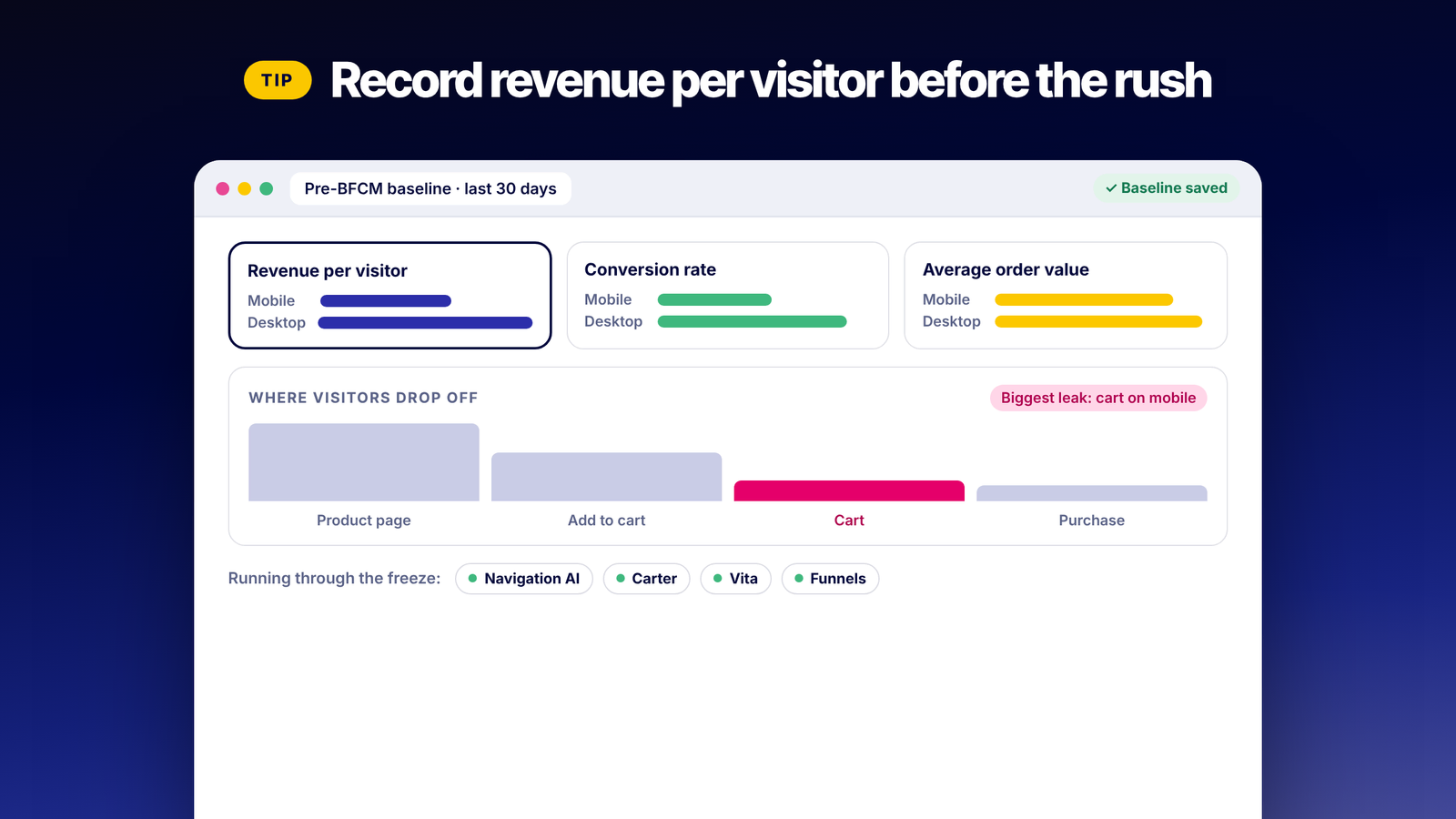Click the Biggest leak: cart on mobile badge

[x=1098, y=398]
